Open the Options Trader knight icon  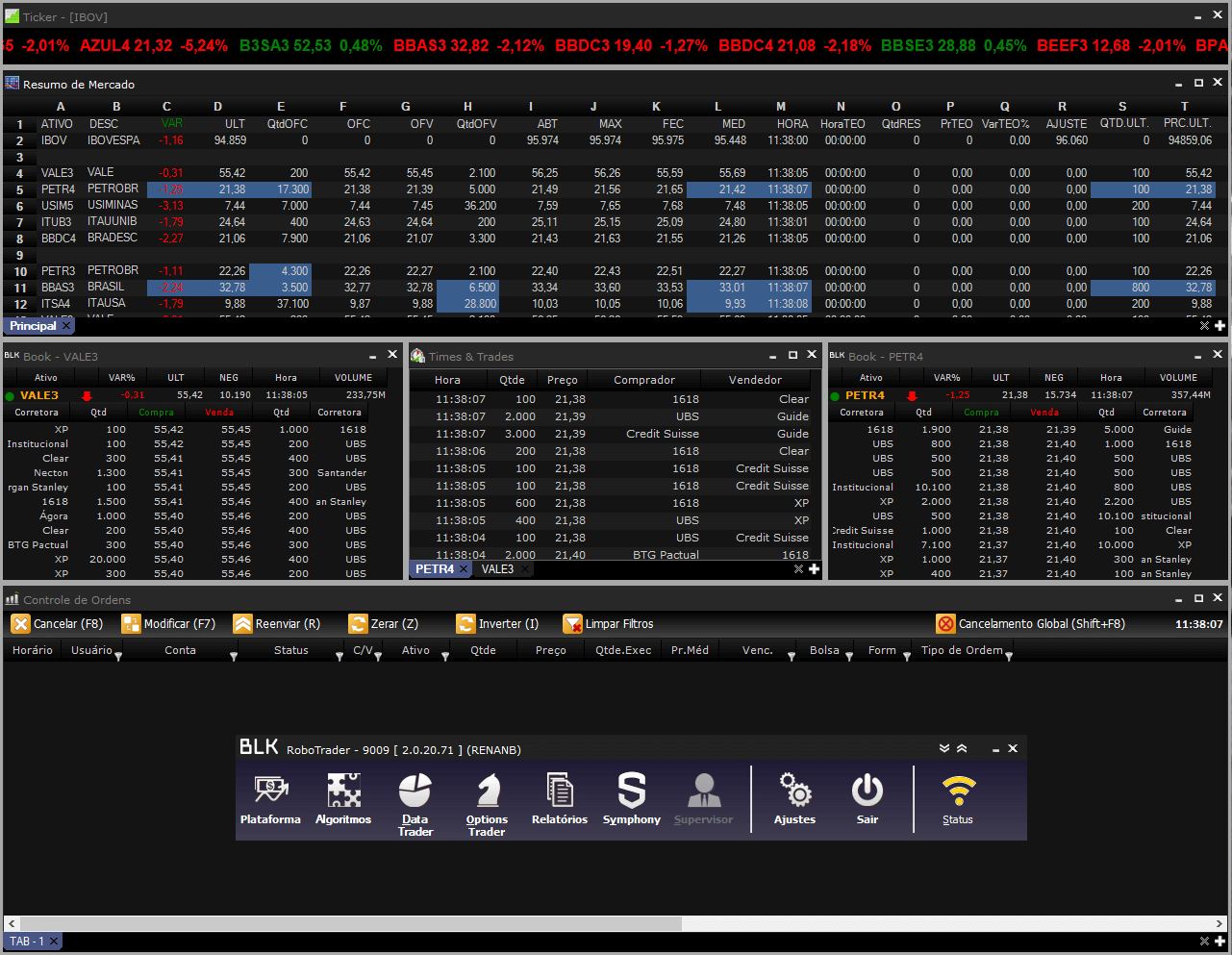coord(487,803)
